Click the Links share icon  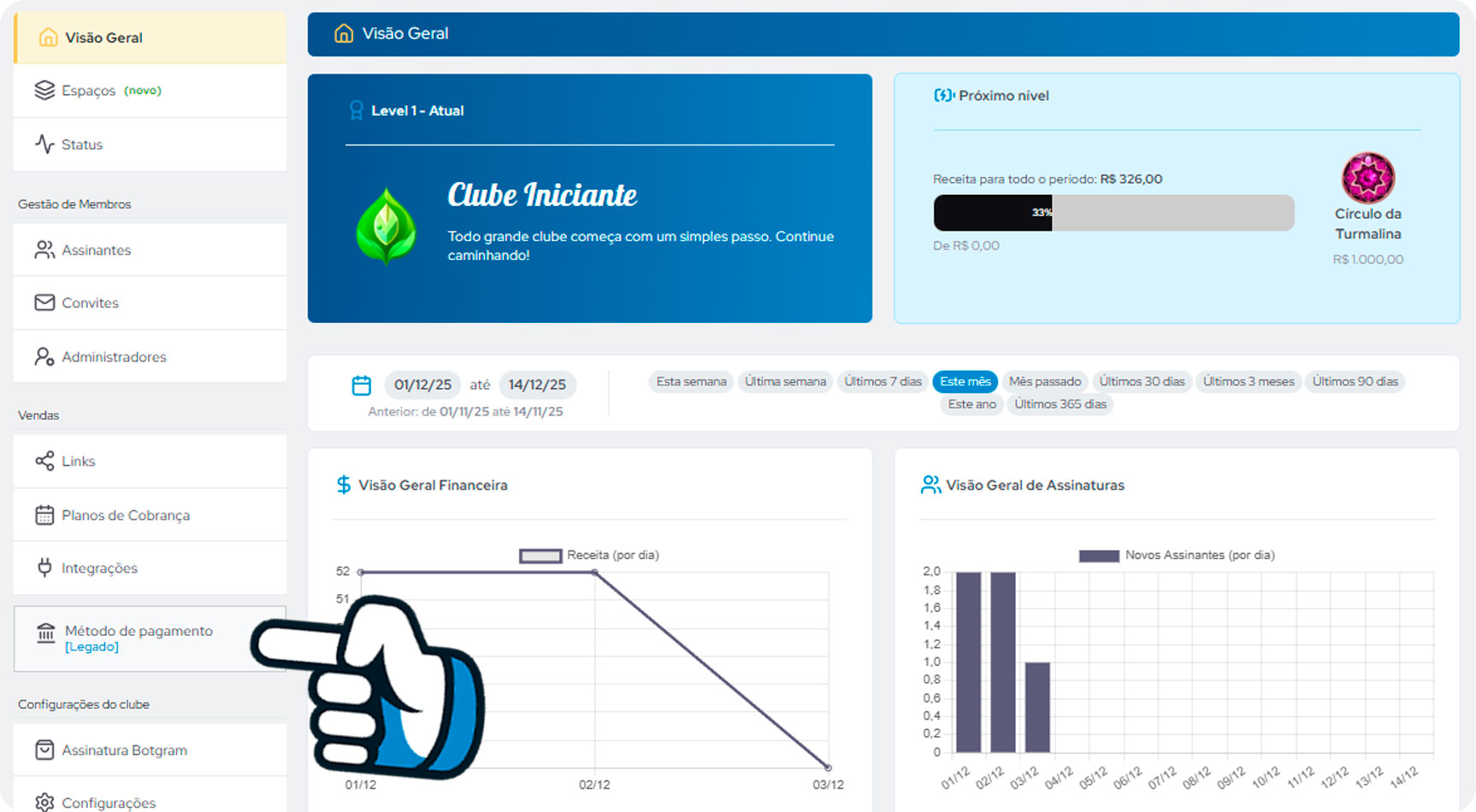pyautogui.click(x=44, y=461)
